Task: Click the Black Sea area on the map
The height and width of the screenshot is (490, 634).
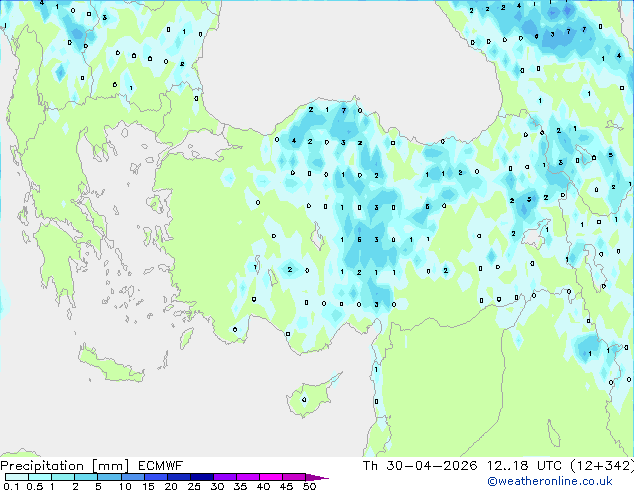Action: (344, 61)
